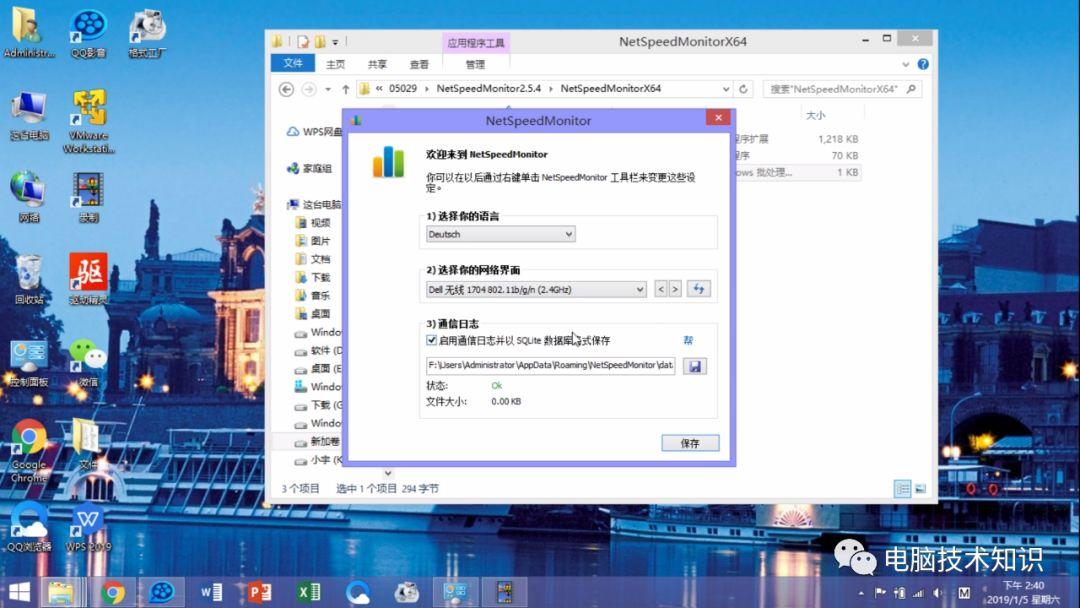
Task: Click 05029 in address breadcrumb
Action: tap(403, 88)
